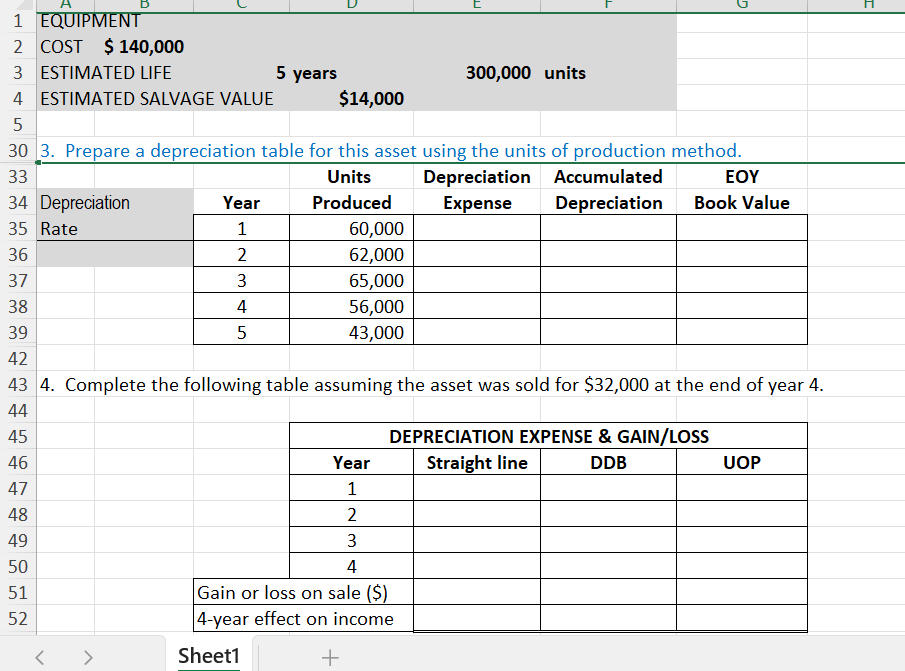Go to next sheet with right arrow

tap(88, 657)
